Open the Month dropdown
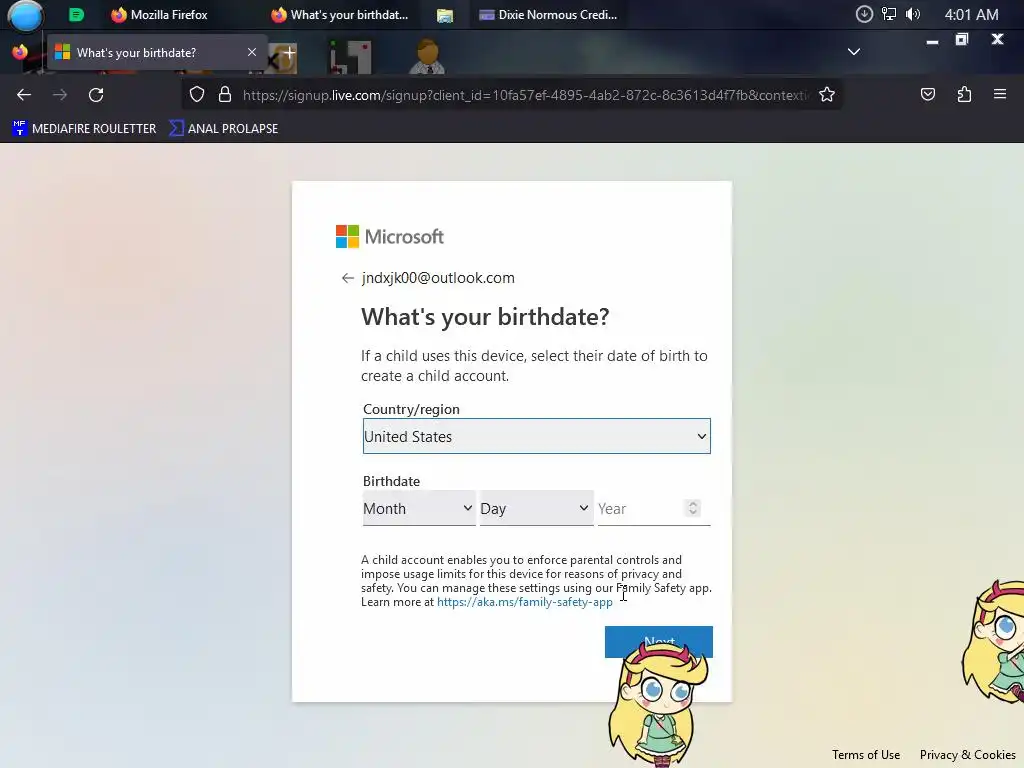Screen dimensions: 1024x768 (419, 508)
